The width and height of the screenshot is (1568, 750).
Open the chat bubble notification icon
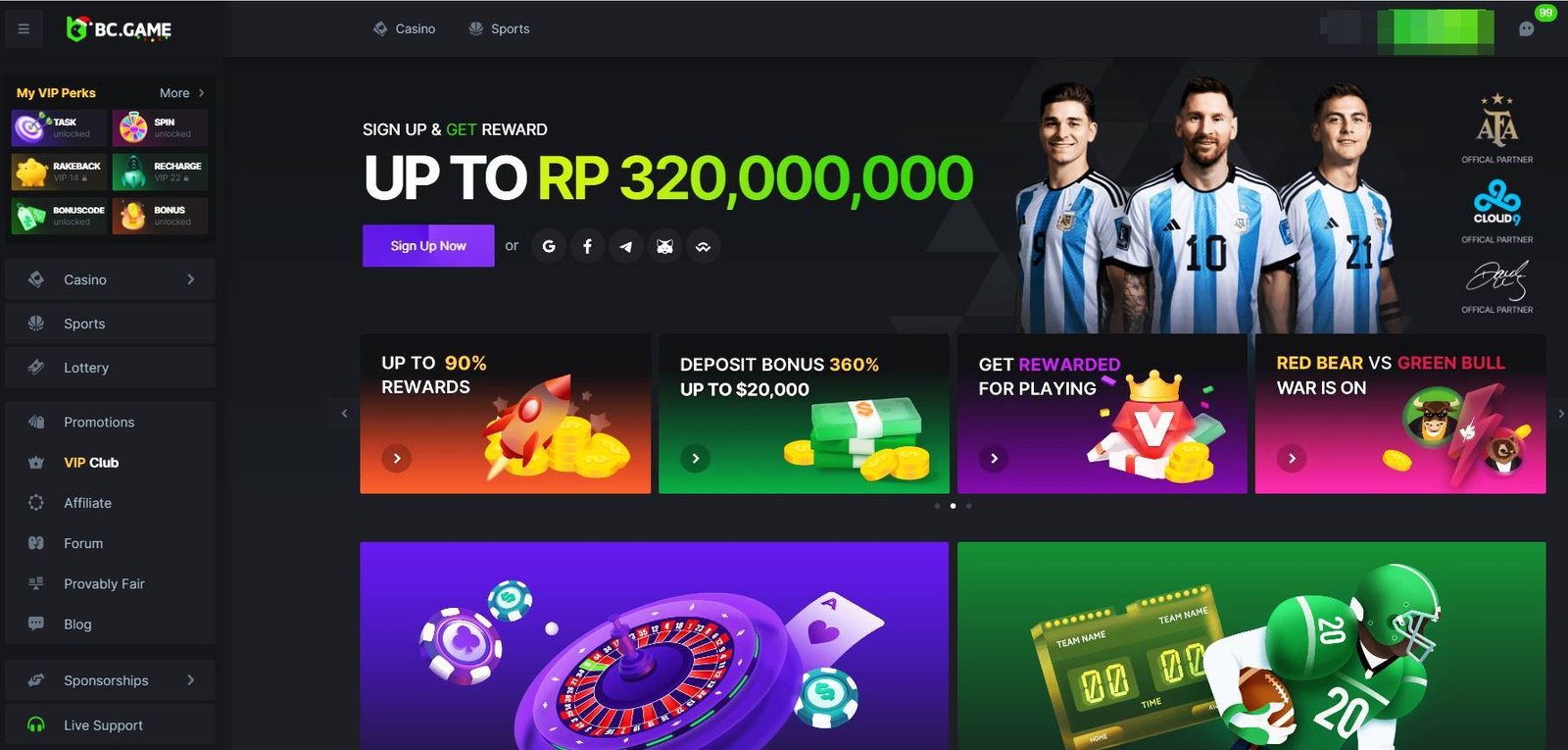pos(1526,28)
